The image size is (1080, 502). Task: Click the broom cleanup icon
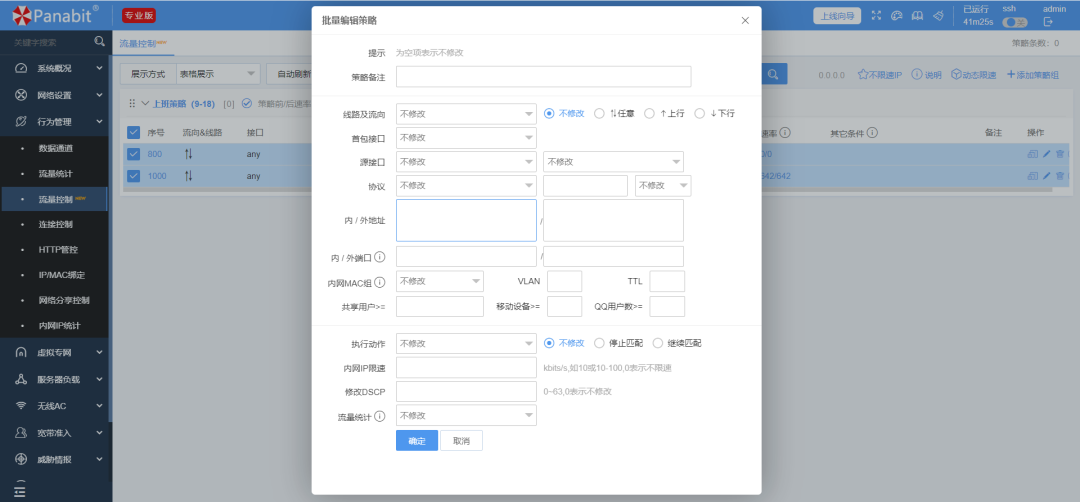(x=939, y=15)
